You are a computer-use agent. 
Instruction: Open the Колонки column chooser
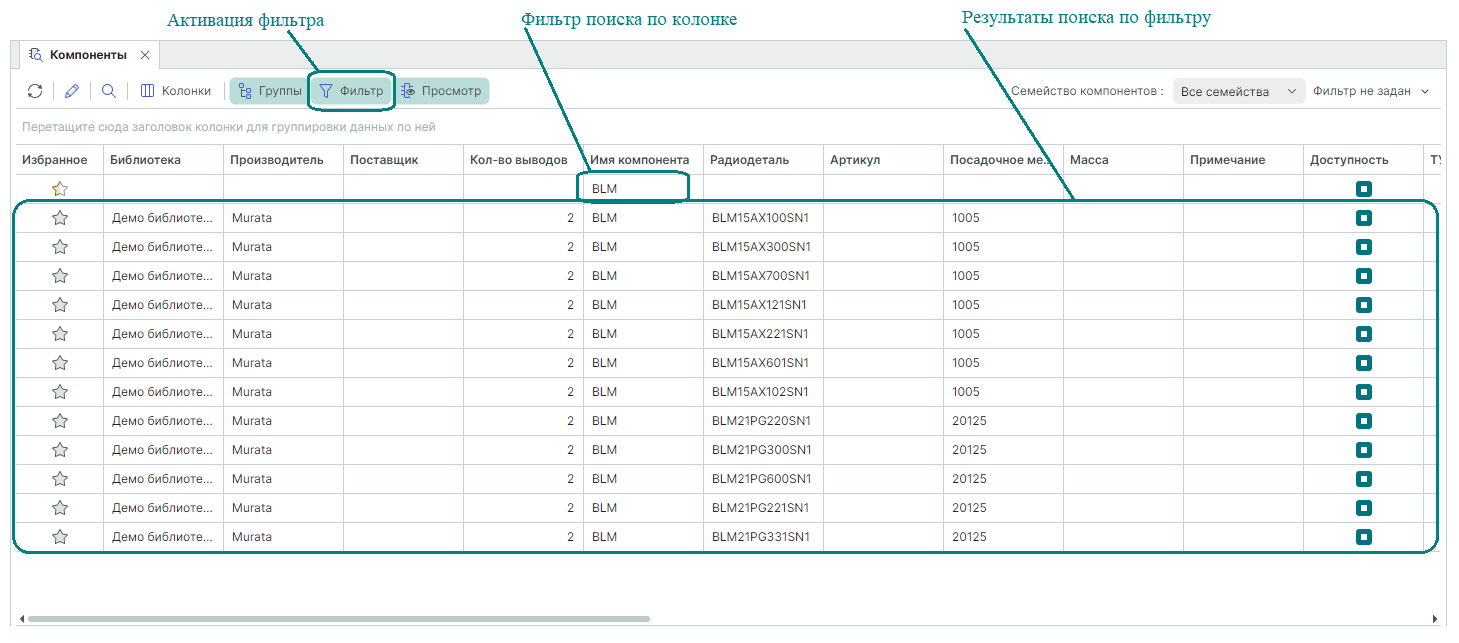(176, 91)
